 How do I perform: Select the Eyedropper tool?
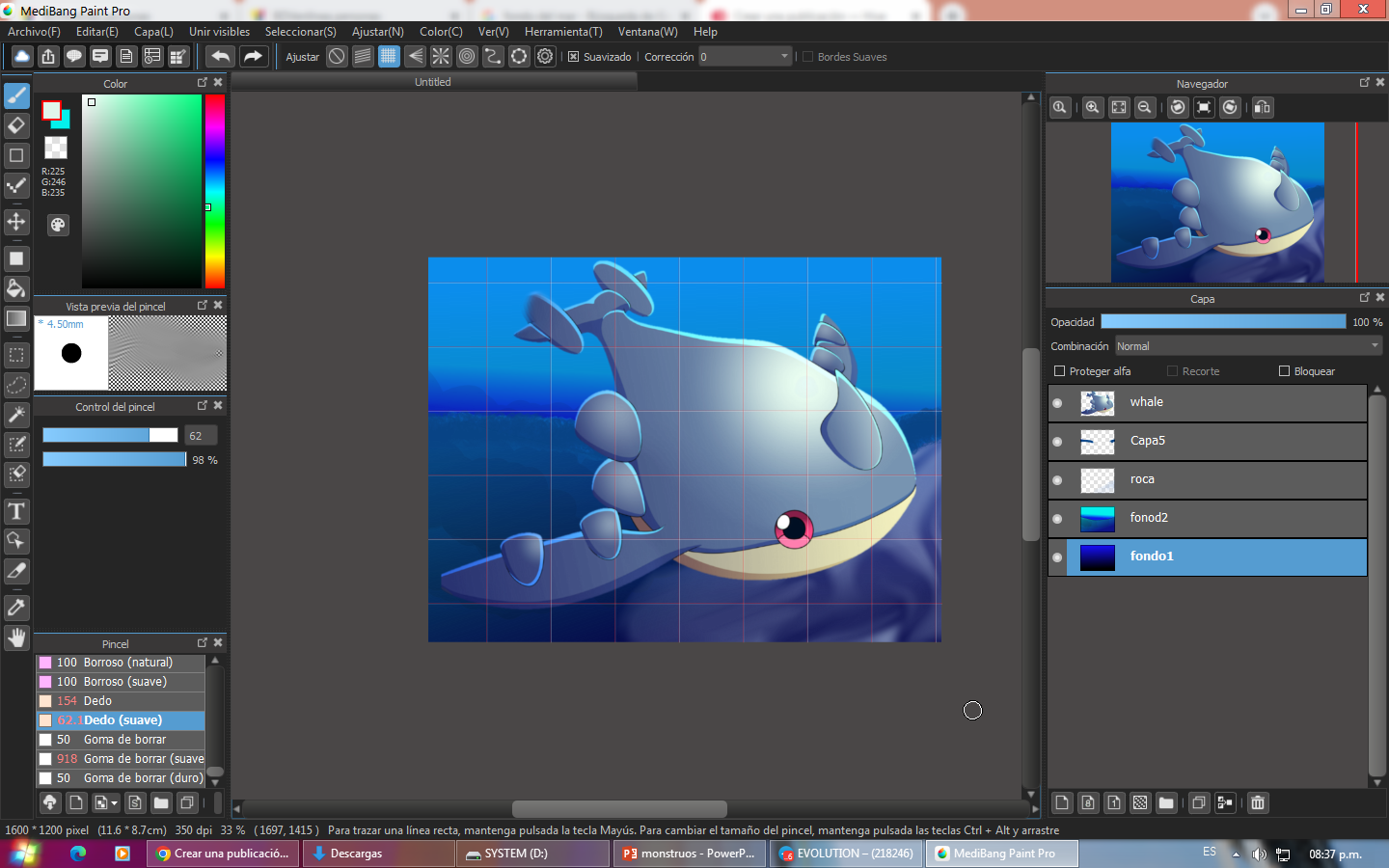(x=16, y=608)
